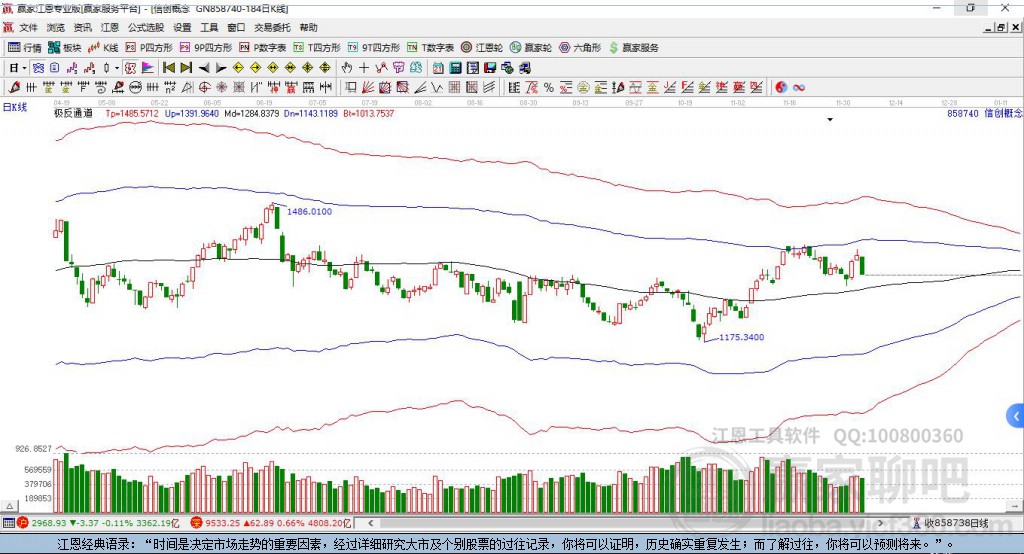Select the spiral drawing tool icon
The image size is (1024, 554).
tap(101, 88)
